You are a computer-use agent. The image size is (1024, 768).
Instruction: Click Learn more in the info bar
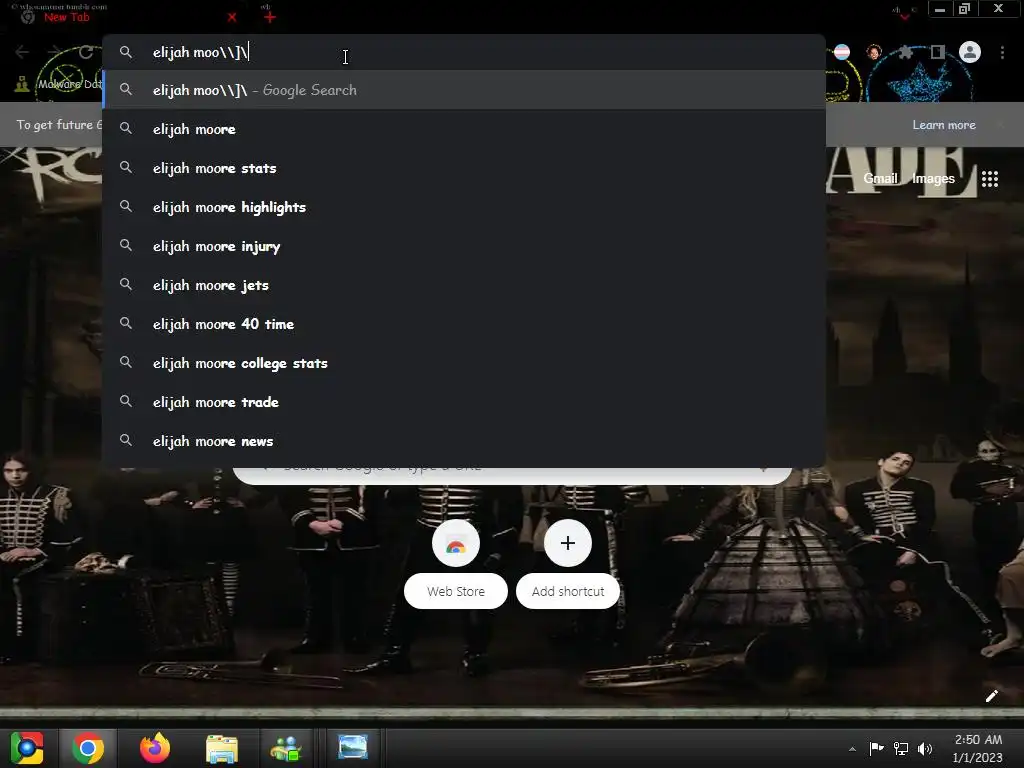[944, 125]
